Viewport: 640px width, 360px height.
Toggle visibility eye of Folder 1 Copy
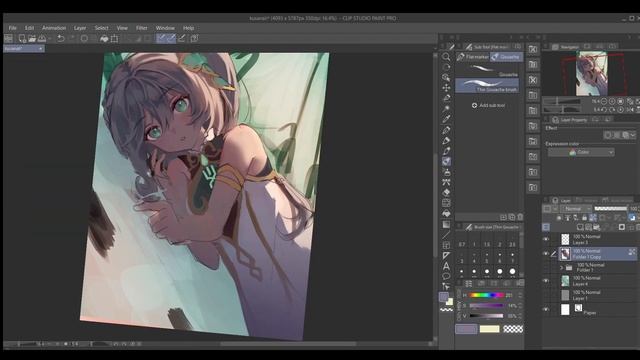[x=546, y=253]
